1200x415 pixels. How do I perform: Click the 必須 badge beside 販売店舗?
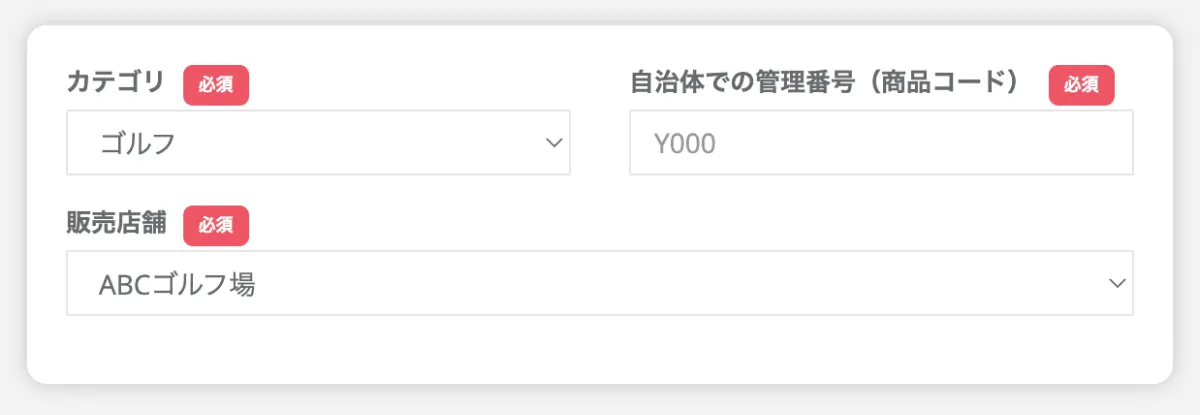click(x=216, y=225)
